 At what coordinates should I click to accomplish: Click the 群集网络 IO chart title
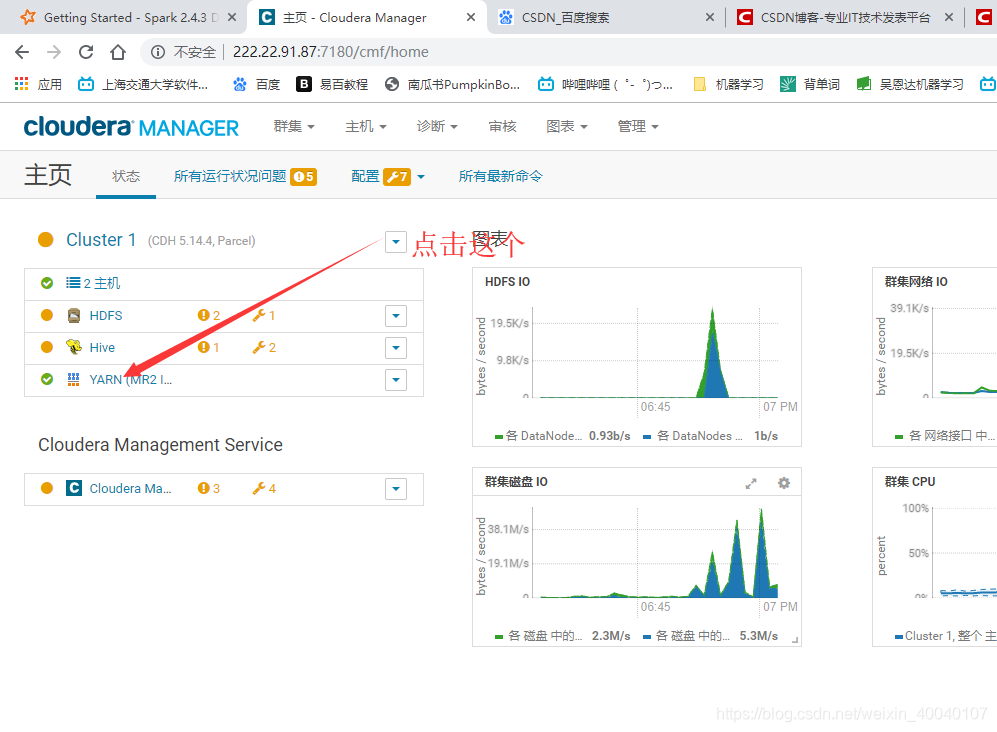916,282
